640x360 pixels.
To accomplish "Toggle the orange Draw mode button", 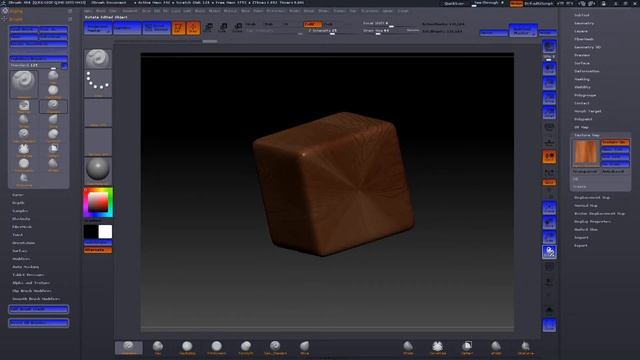I will click(x=193, y=28).
